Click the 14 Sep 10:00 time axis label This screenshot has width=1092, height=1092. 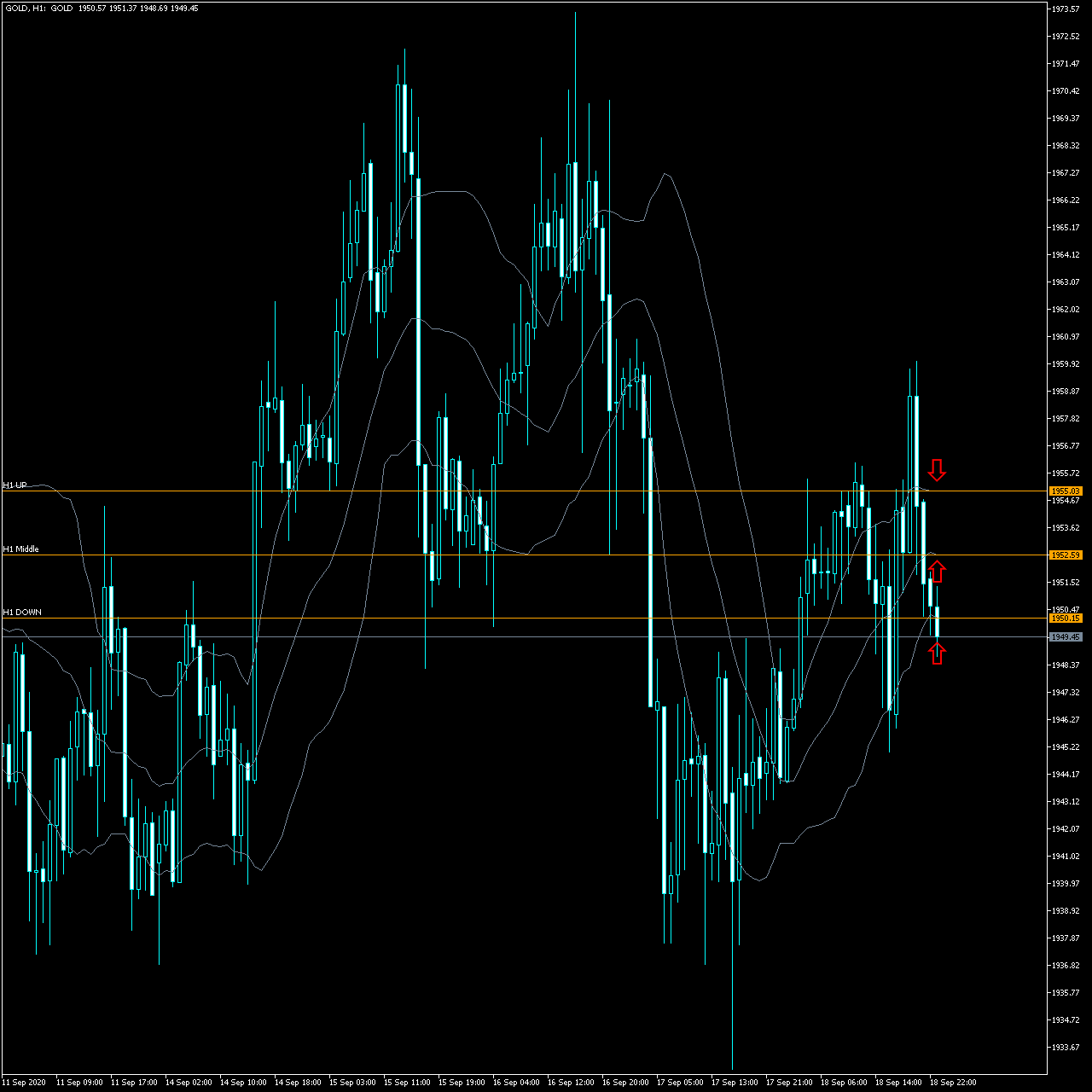[243, 1083]
